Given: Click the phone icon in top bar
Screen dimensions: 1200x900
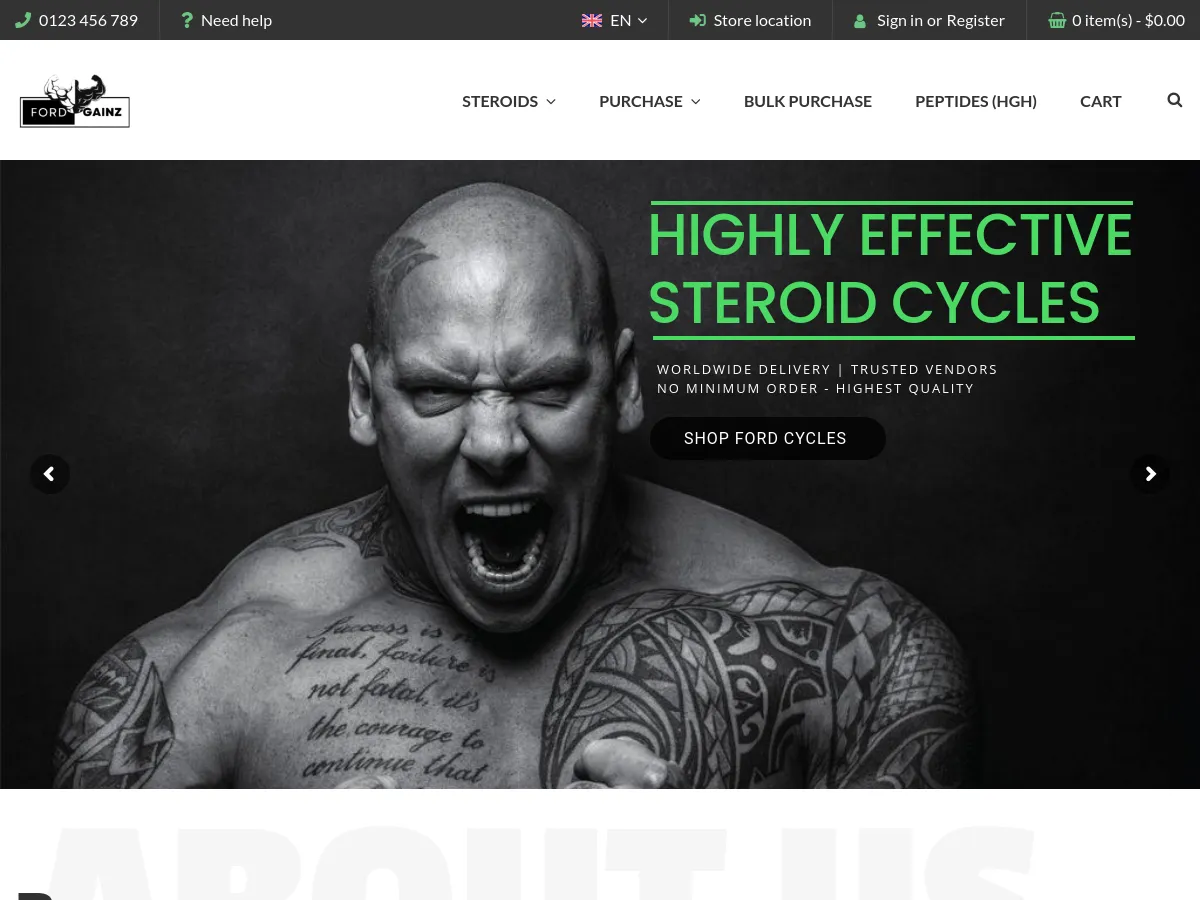Looking at the screenshot, I should [x=23, y=20].
